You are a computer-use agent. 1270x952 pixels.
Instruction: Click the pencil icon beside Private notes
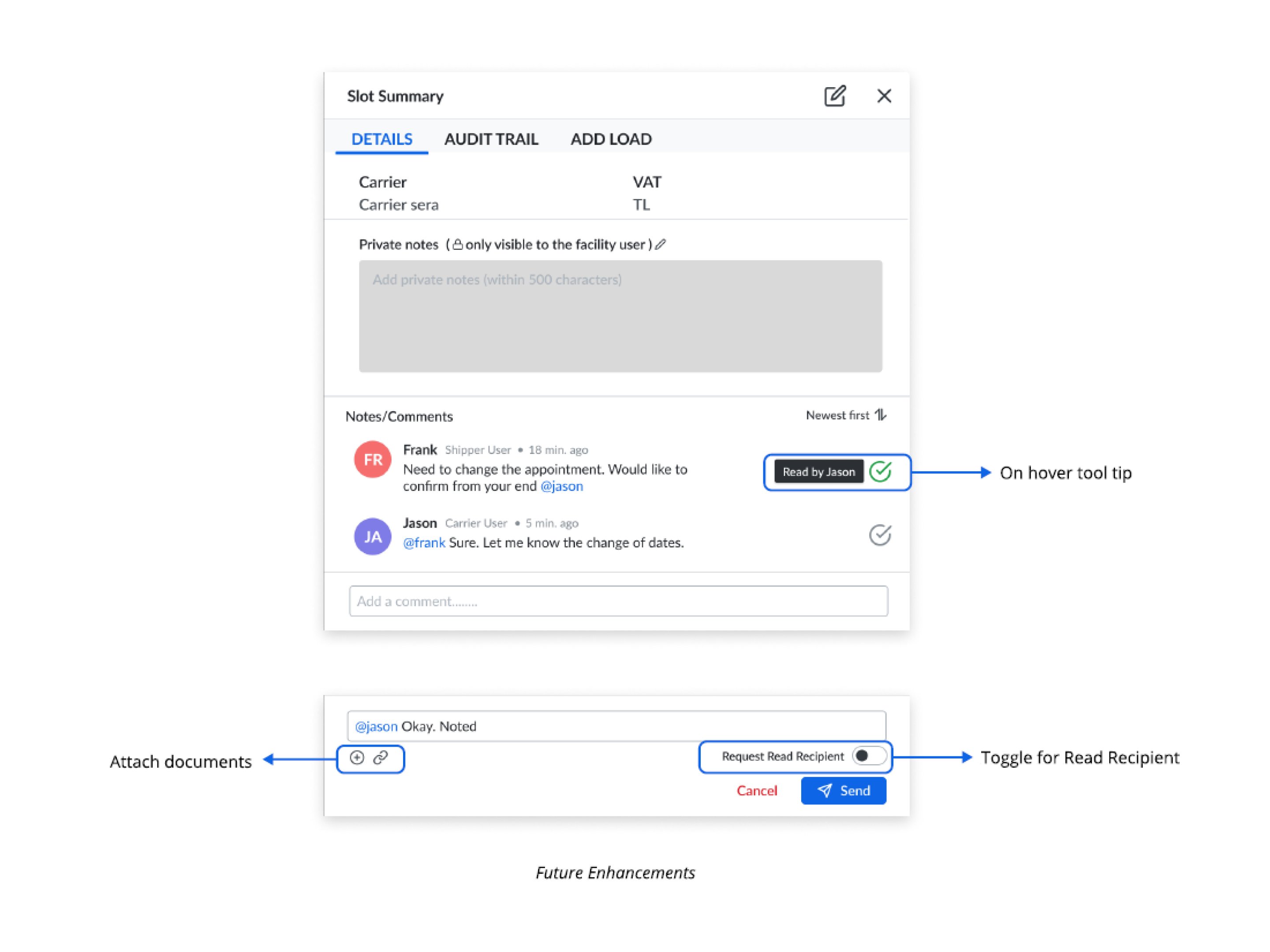tap(661, 245)
